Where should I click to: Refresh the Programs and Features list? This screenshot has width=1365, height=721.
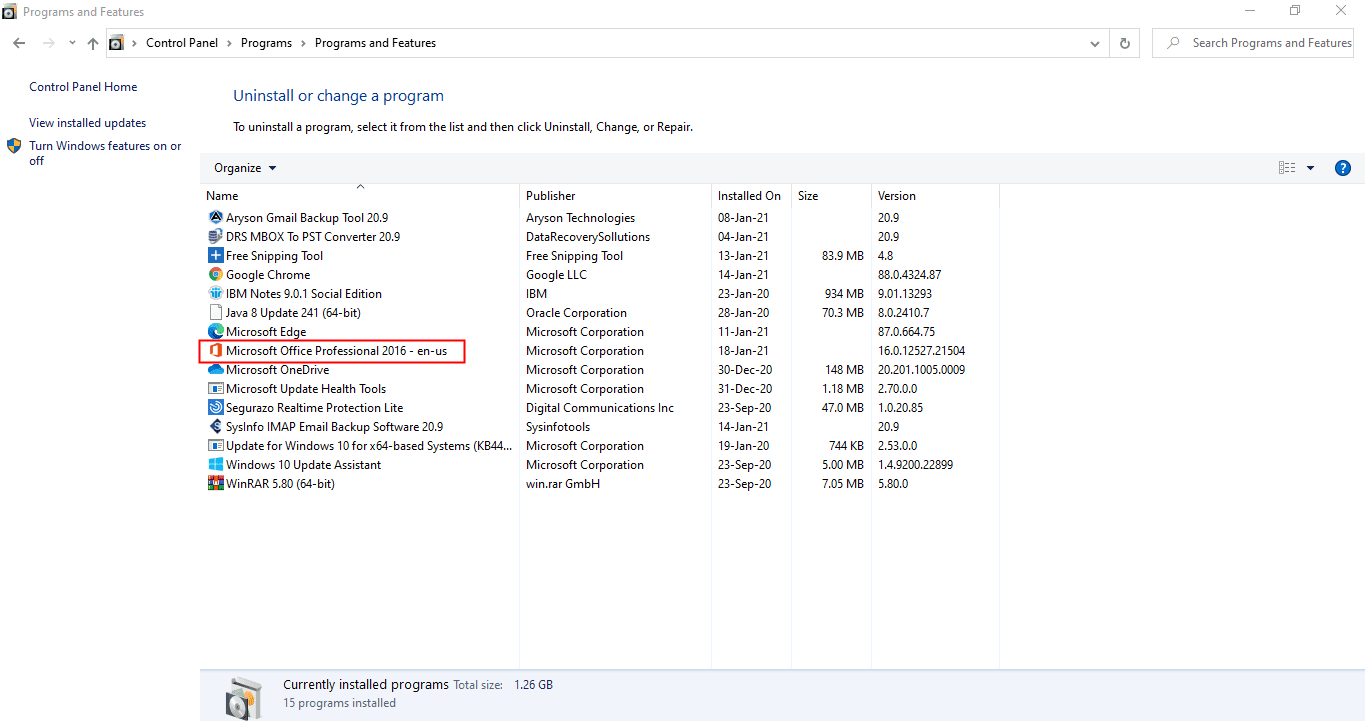(1125, 43)
